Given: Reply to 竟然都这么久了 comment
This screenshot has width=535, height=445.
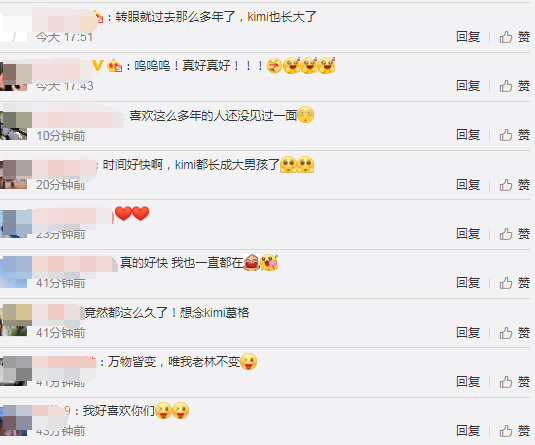Looking at the screenshot, I should [468, 333].
